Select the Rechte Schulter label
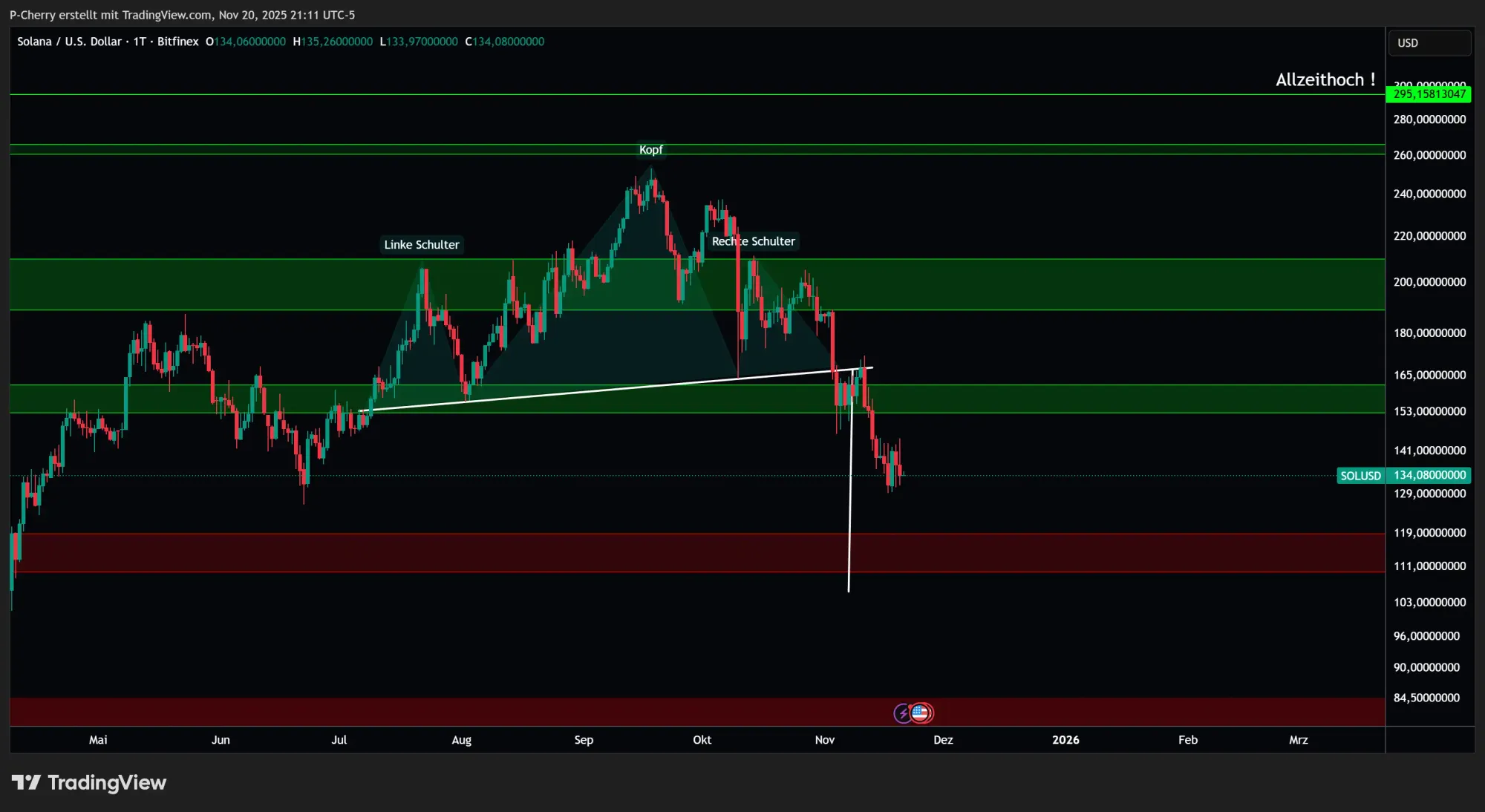The height and width of the screenshot is (812, 1485). (754, 241)
